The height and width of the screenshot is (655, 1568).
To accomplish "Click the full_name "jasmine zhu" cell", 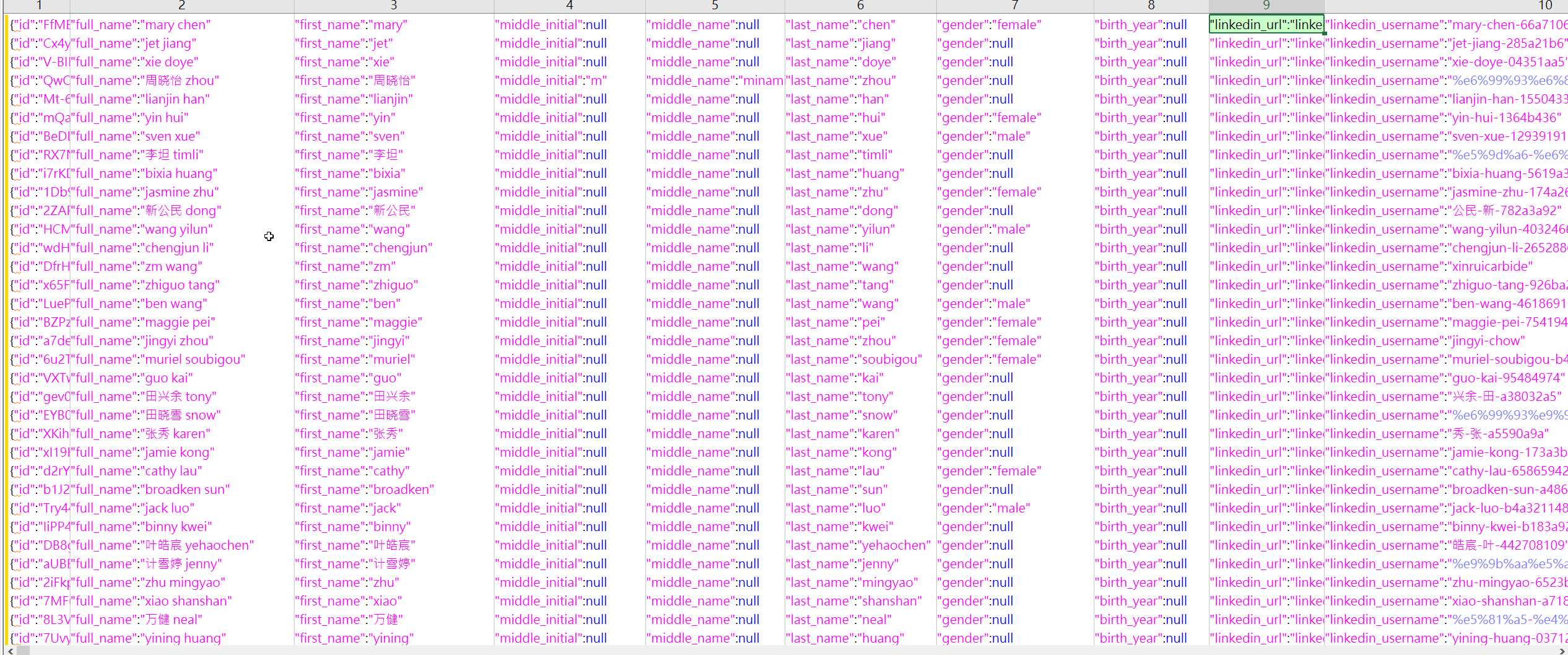I will pyautogui.click(x=182, y=192).
